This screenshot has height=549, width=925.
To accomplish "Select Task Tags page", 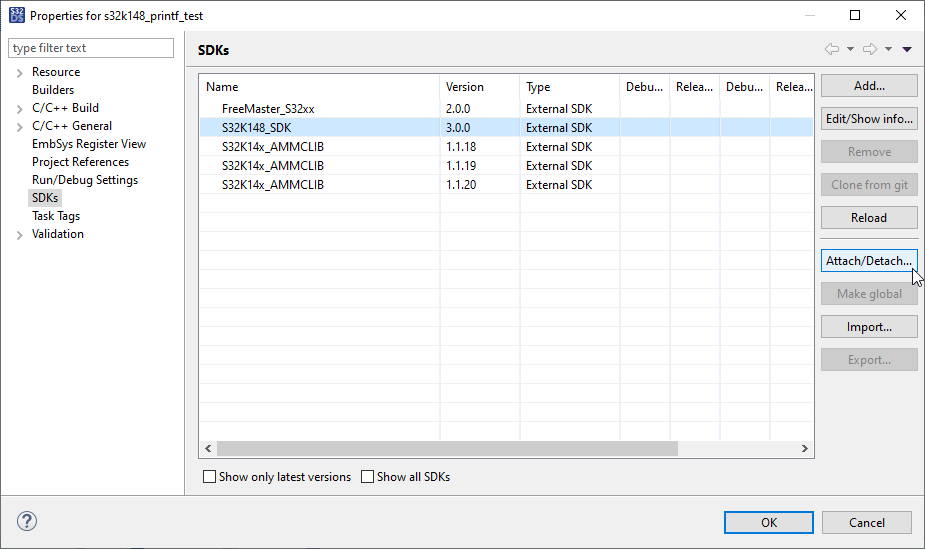I will point(56,216).
